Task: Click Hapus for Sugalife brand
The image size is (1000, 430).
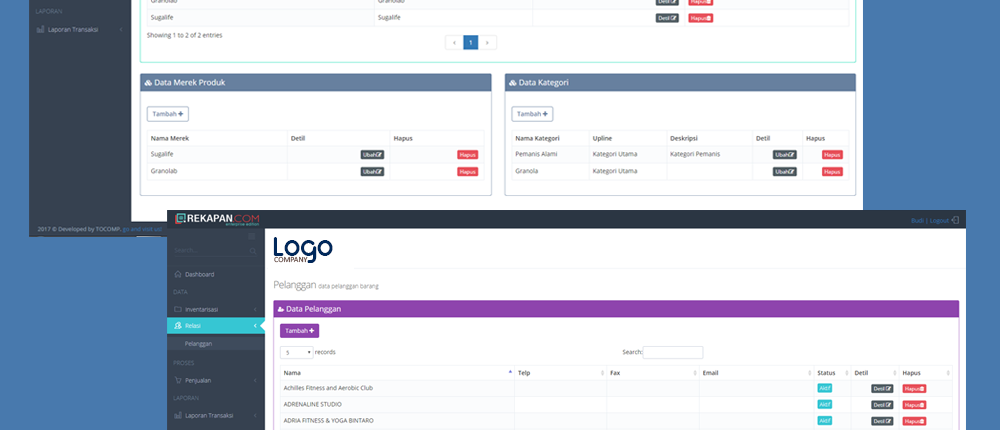Action: [467, 155]
